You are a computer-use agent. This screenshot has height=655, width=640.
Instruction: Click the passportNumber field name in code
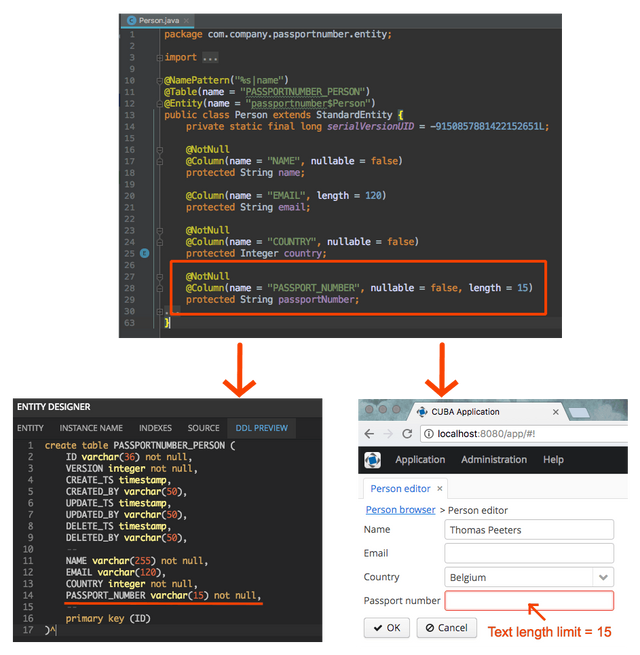(317, 300)
